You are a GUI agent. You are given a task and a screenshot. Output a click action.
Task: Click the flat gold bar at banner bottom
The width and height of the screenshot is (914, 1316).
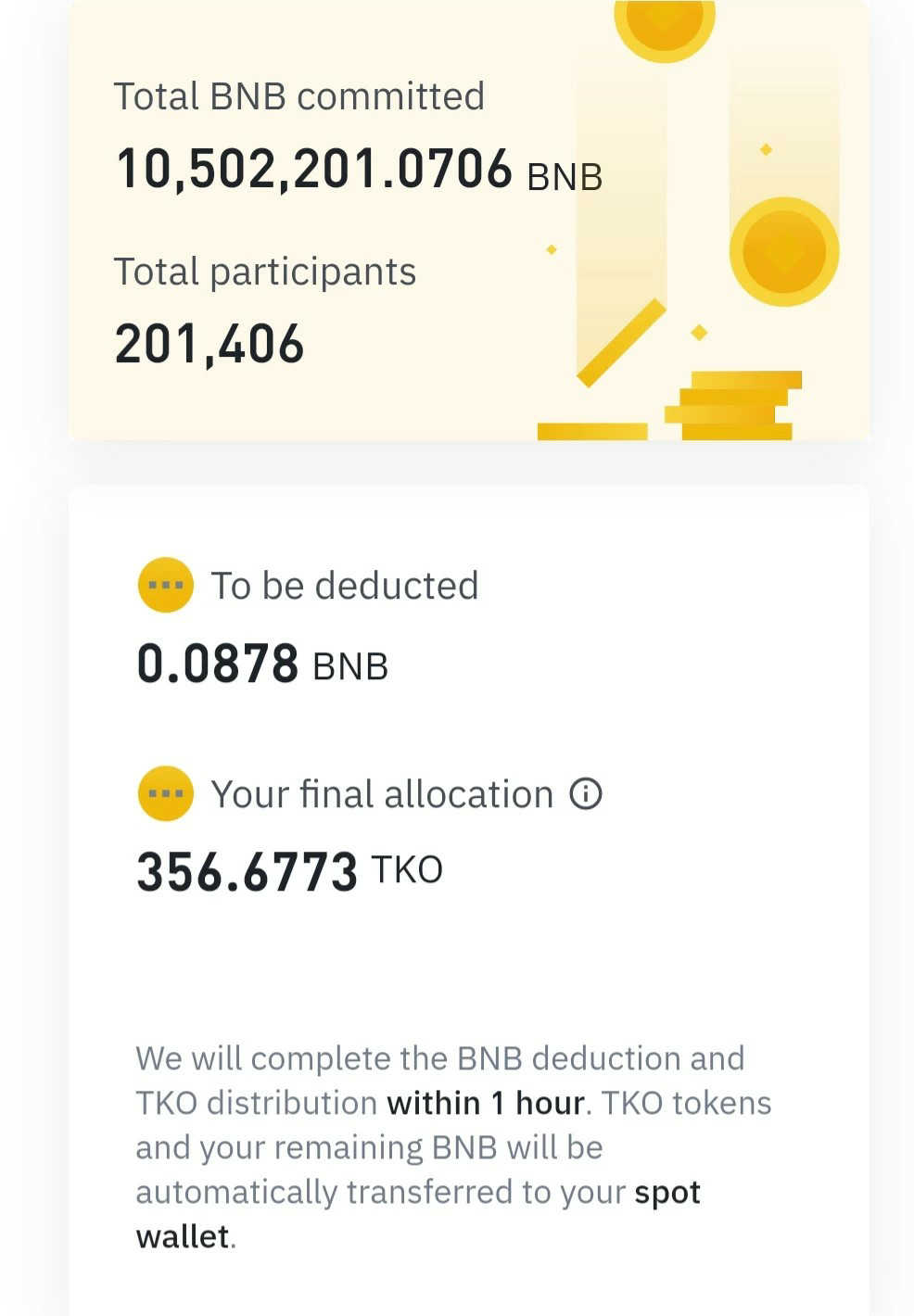click(x=592, y=431)
